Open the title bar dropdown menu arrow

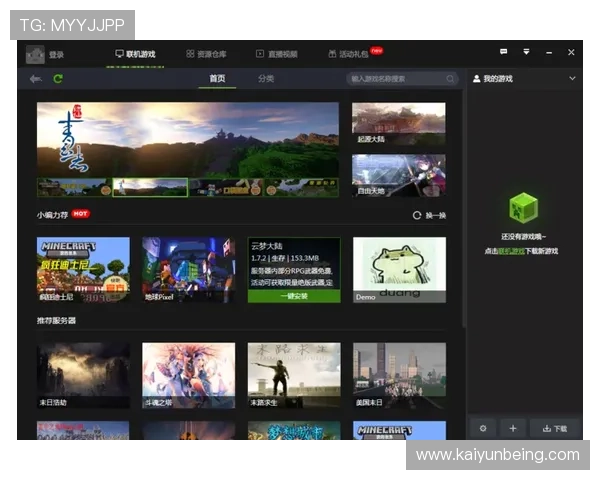[x=526, y=52]
